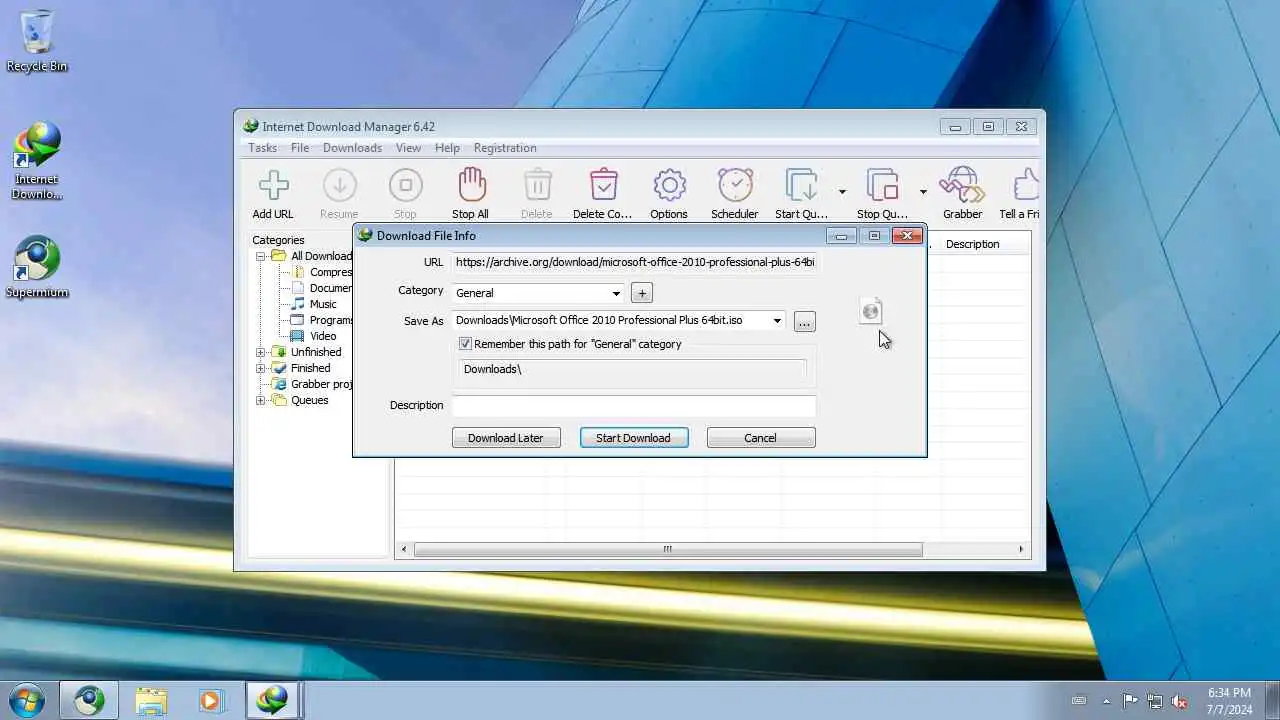Open the Downloads menu
This screenshot has width=1280, height=720.
[x=352, y=148]
